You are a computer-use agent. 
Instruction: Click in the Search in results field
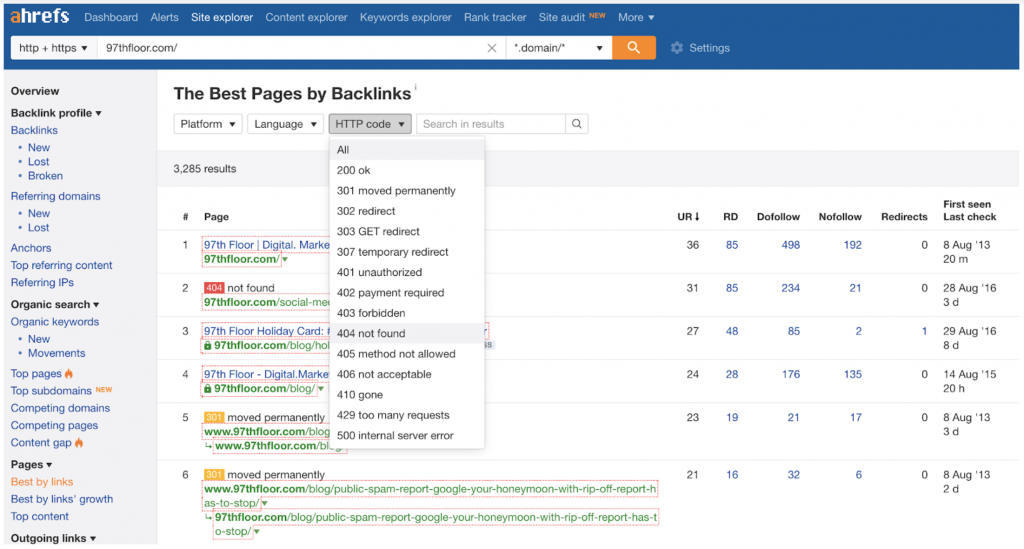pyautogui.click(x=490, y=124)
